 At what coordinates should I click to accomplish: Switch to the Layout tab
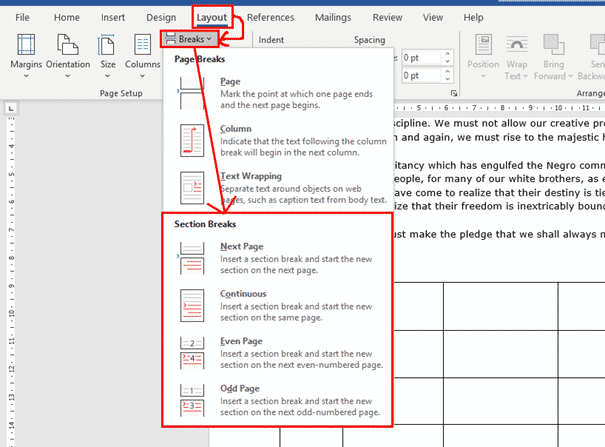(x=211, y=17)
